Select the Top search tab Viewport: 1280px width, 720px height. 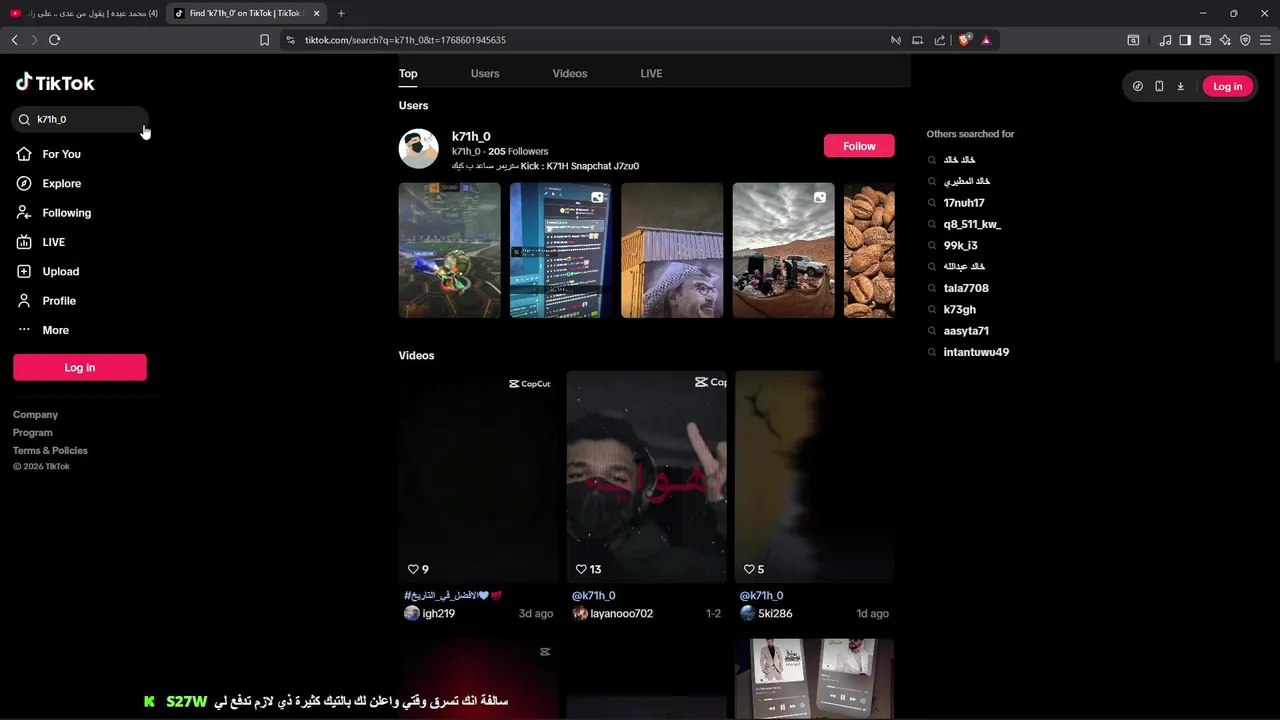click(408, 73)
